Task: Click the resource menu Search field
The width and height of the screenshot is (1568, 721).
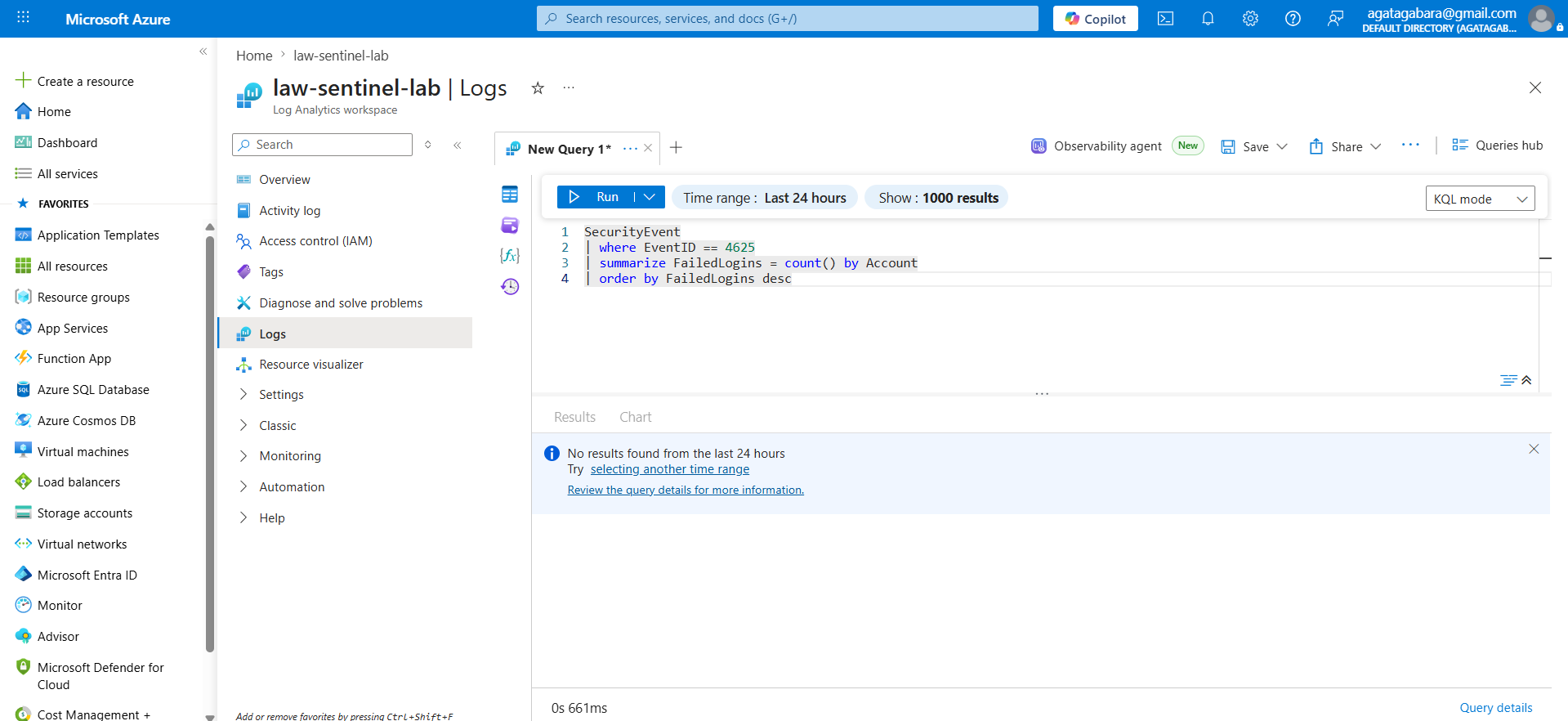Action: click(322, 145)
